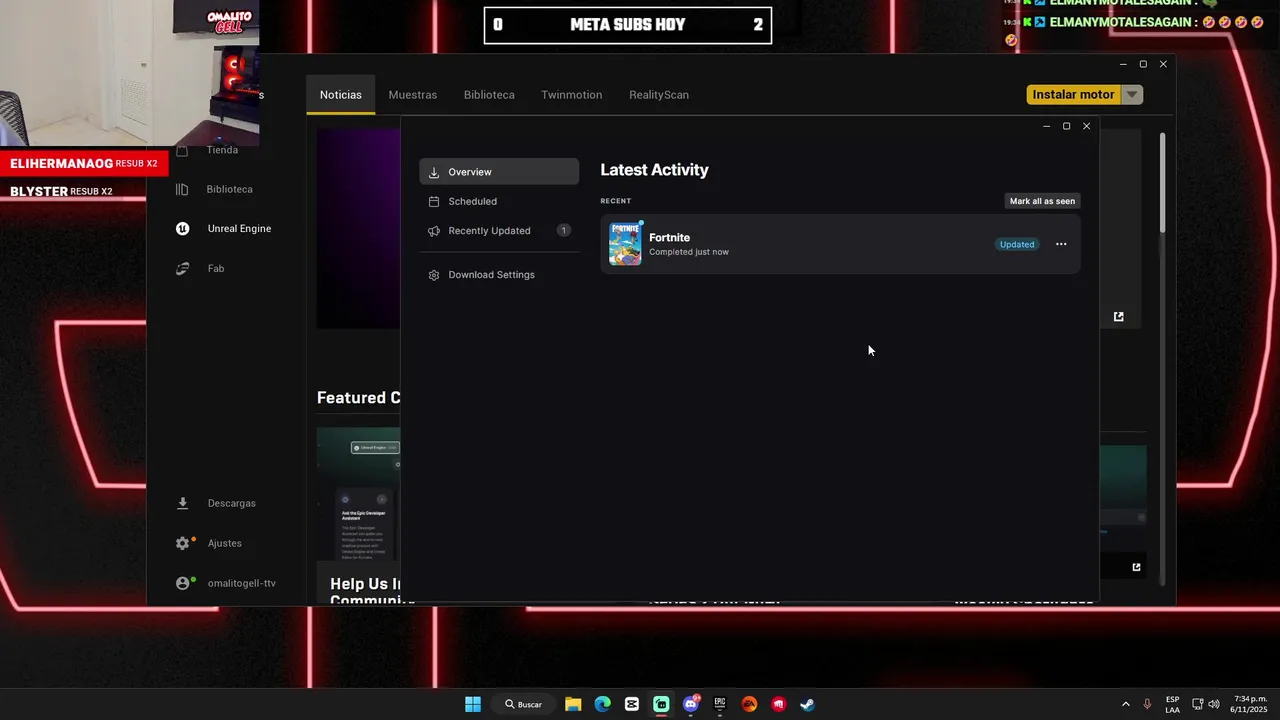1280x720 pixels.
Task: Click the Fortnite title text
Action: point(669,238)
